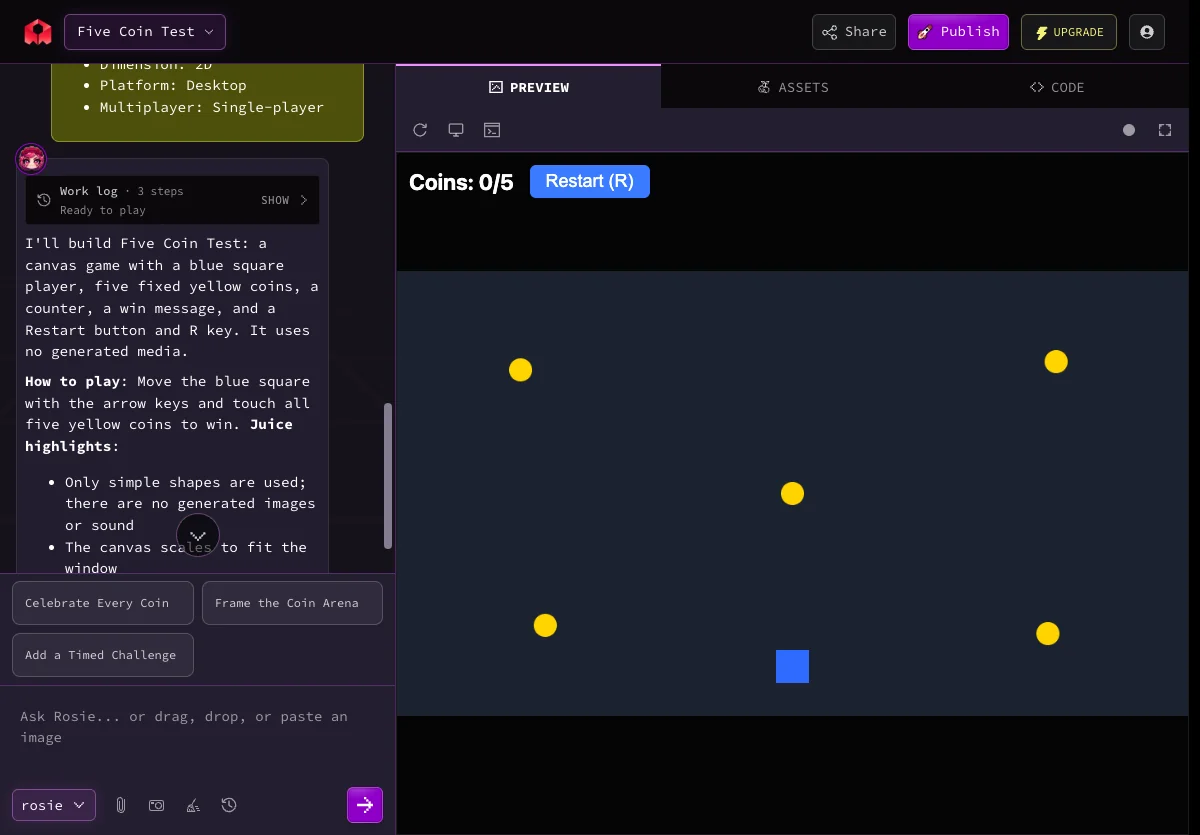Switch to the Preview tab
Viewport: 1200px width, 835px height.
tap(529, 87)
